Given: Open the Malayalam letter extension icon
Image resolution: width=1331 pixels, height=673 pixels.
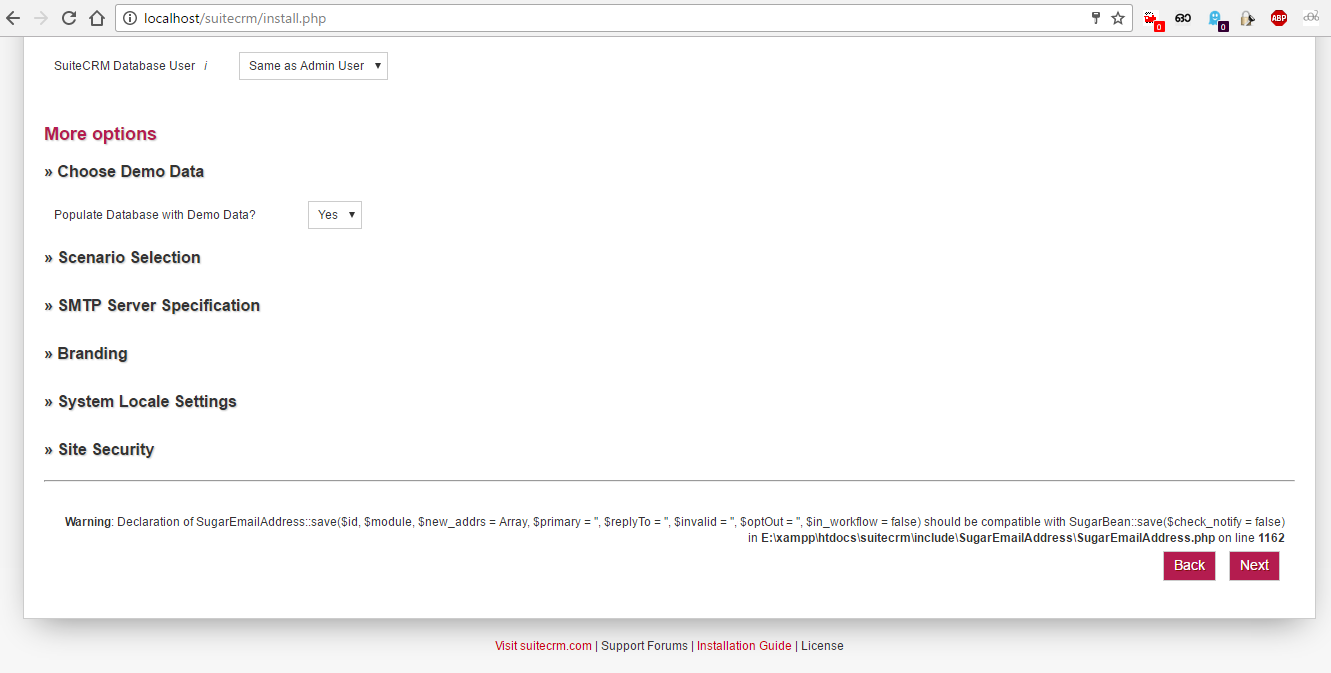Looking at the screenshot, I should pos(1183,18).
